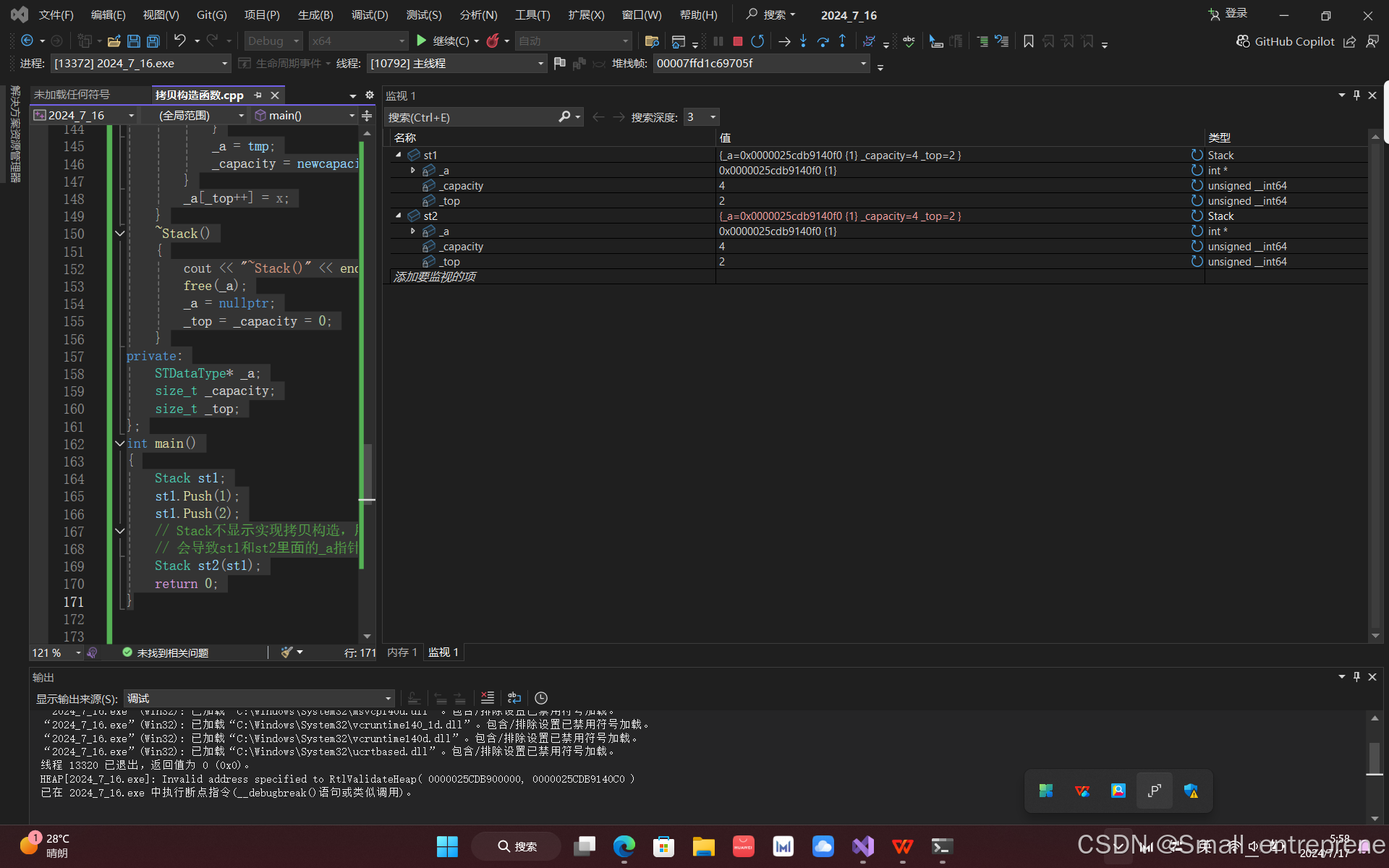Open the 工具(T) menu
Image resolution: width=1389 pixels, height=868 pixels.
pyautogui.click(x=532, y=15)
